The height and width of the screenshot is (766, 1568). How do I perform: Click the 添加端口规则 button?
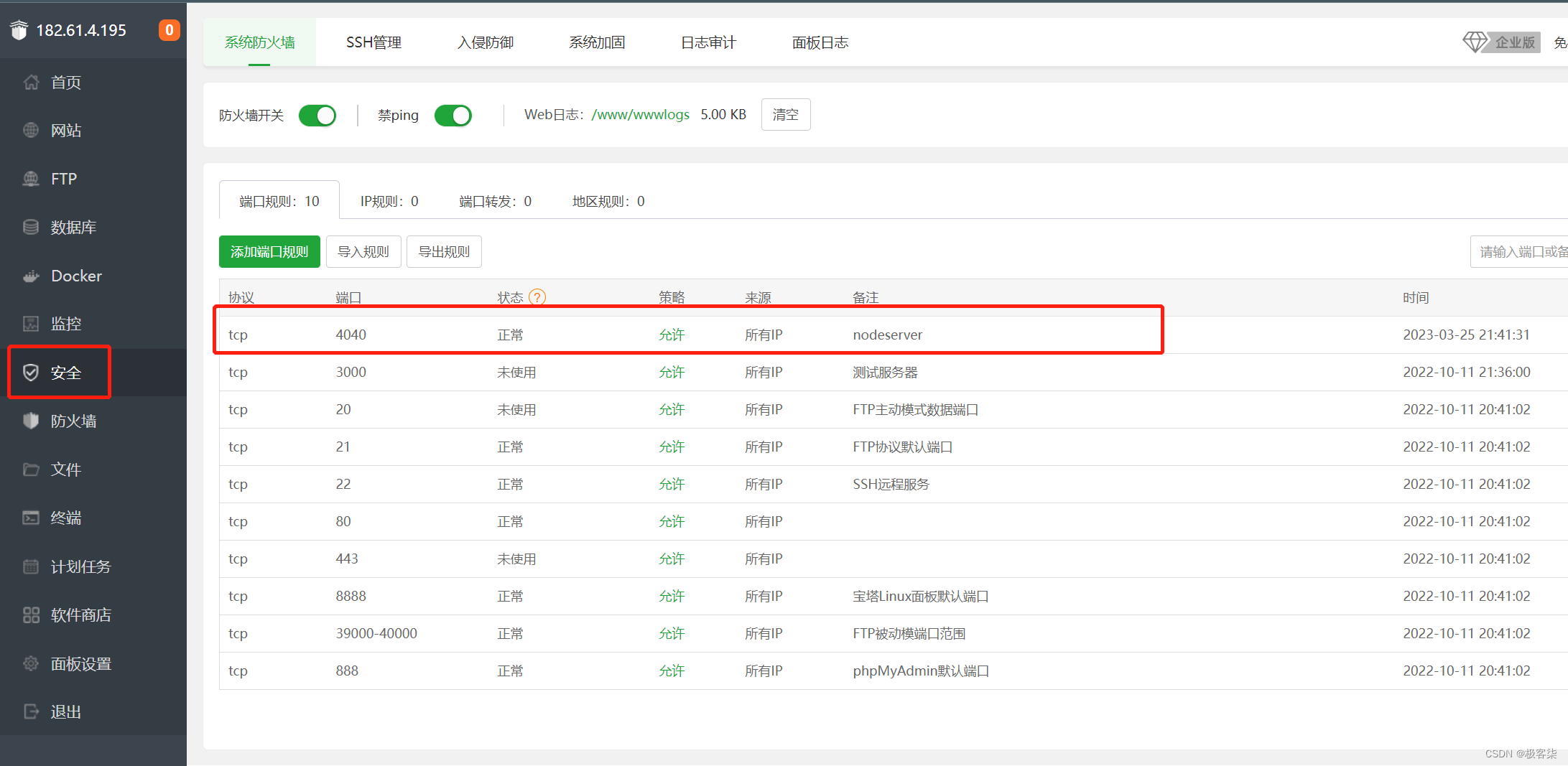(x=269, y=252)
